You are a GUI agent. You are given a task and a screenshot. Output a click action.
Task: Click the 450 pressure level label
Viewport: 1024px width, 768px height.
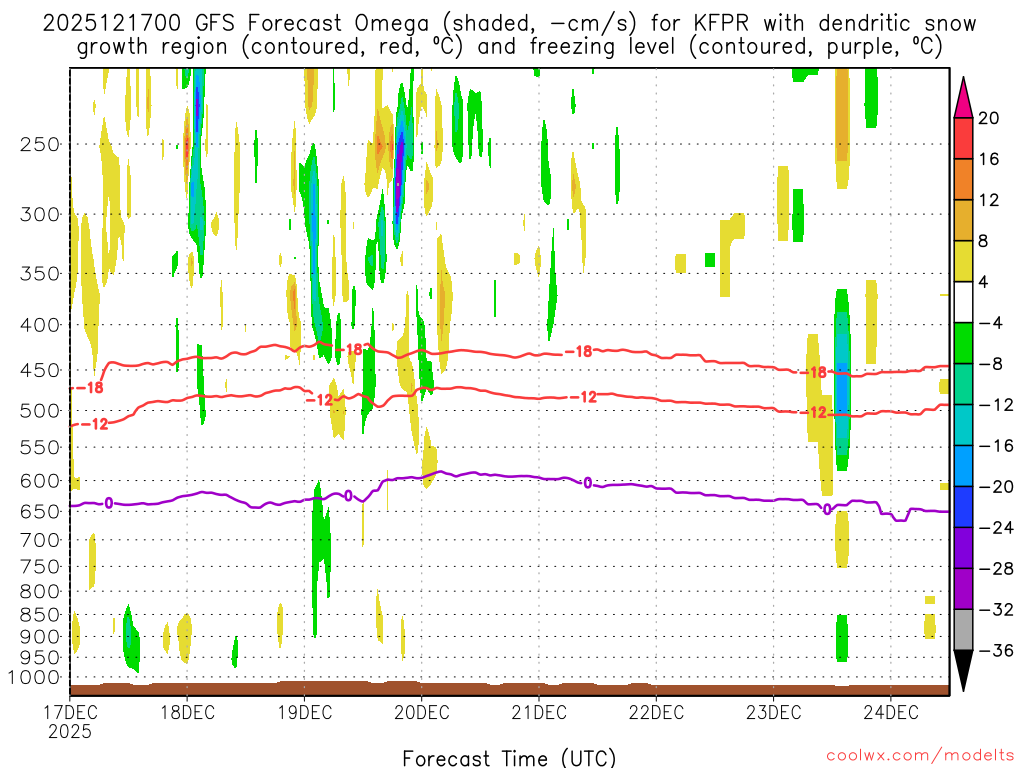[40, 370]
